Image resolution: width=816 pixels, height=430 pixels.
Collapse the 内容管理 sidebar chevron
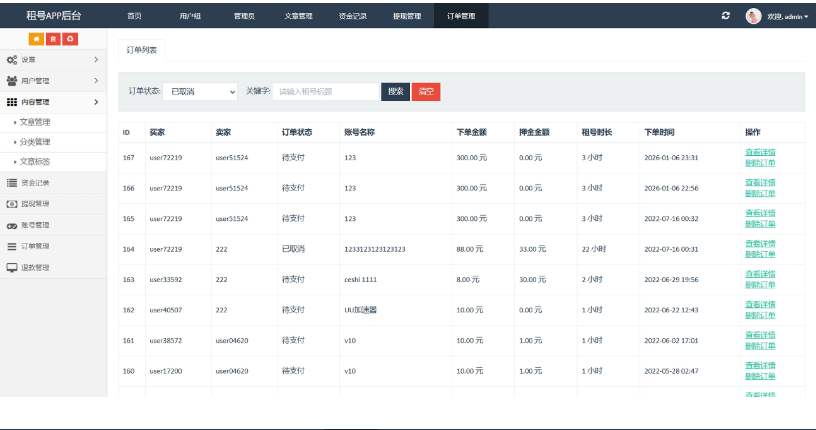point(96,102)
